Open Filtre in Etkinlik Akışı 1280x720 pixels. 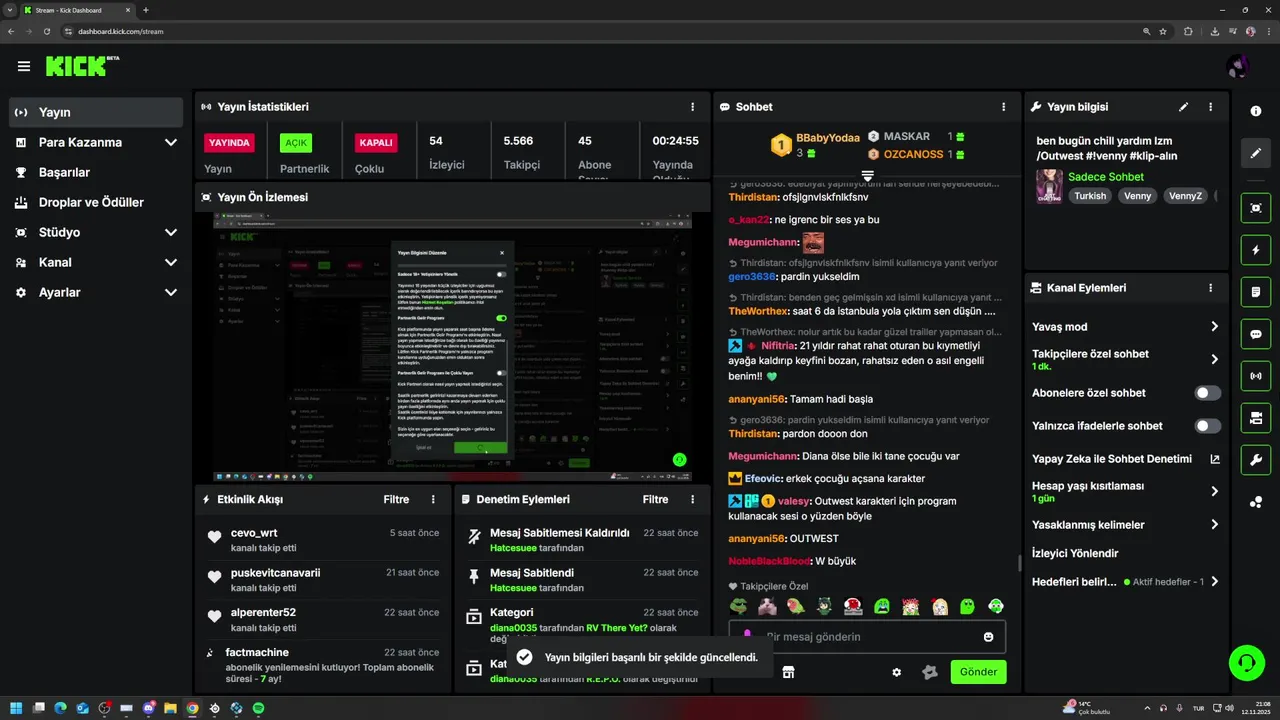[396, 499]
